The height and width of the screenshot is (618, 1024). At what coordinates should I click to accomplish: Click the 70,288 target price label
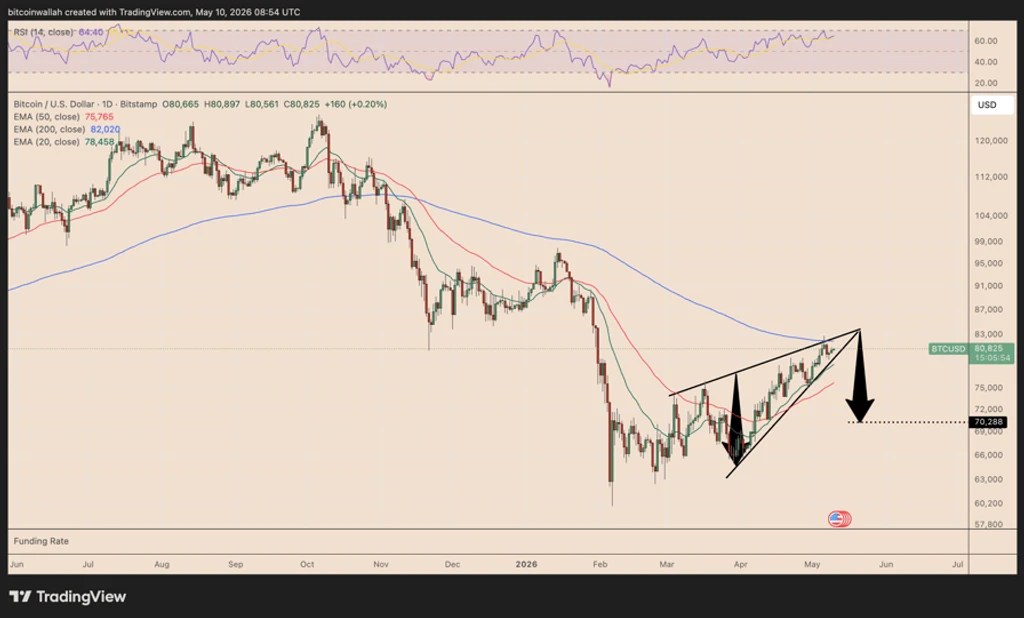(x=988, y=422)
